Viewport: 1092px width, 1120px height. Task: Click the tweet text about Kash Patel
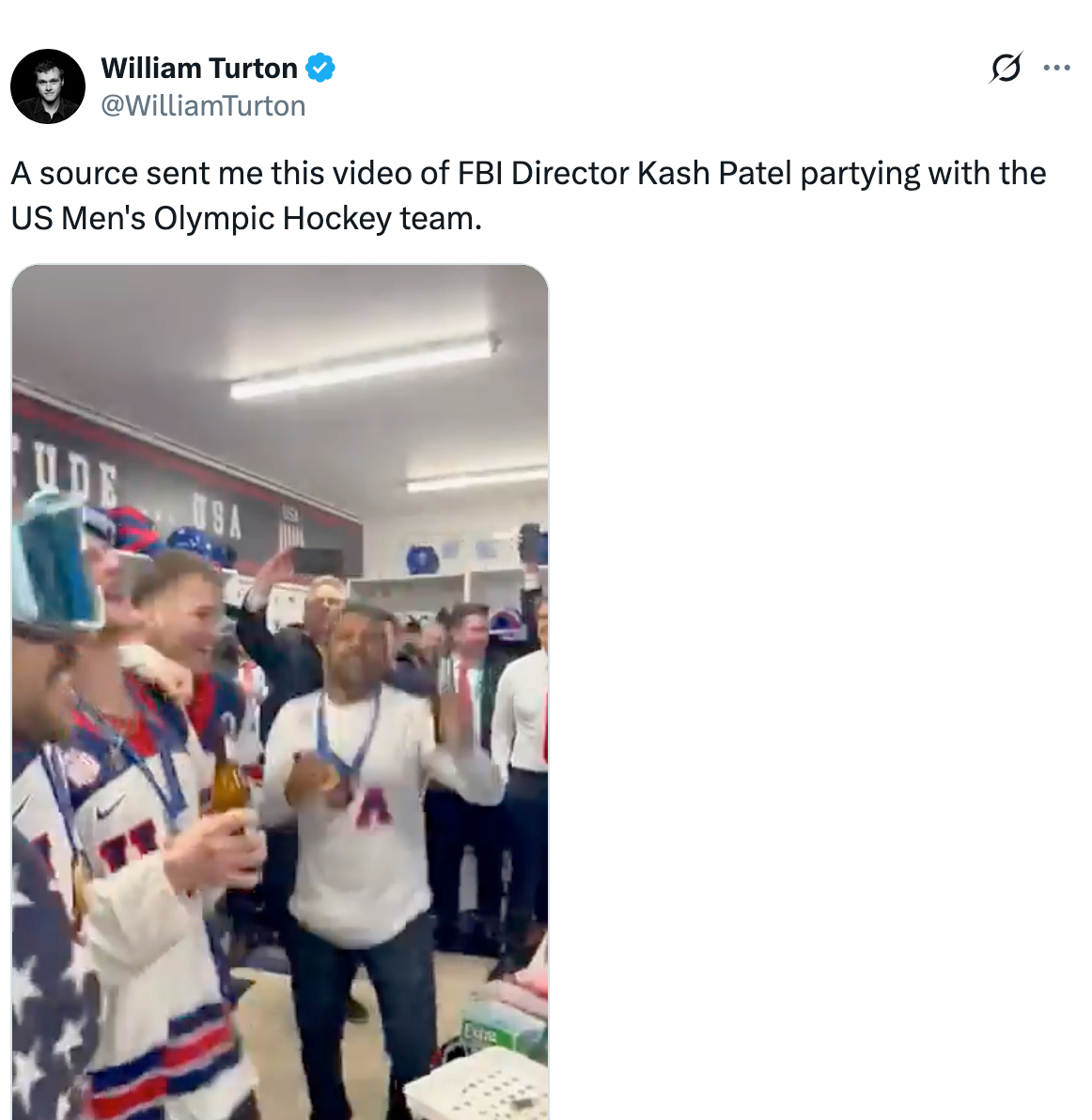coord(528,195)
